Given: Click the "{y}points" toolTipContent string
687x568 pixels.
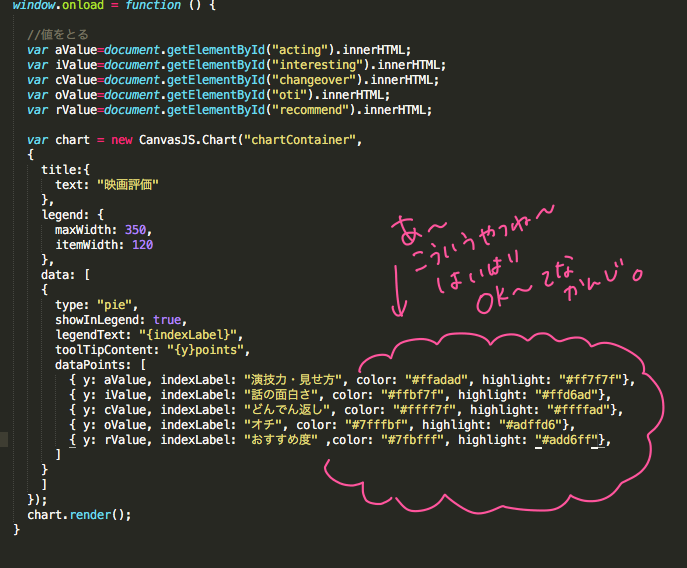Looking at the screenshot, I should tap(205, 350).
